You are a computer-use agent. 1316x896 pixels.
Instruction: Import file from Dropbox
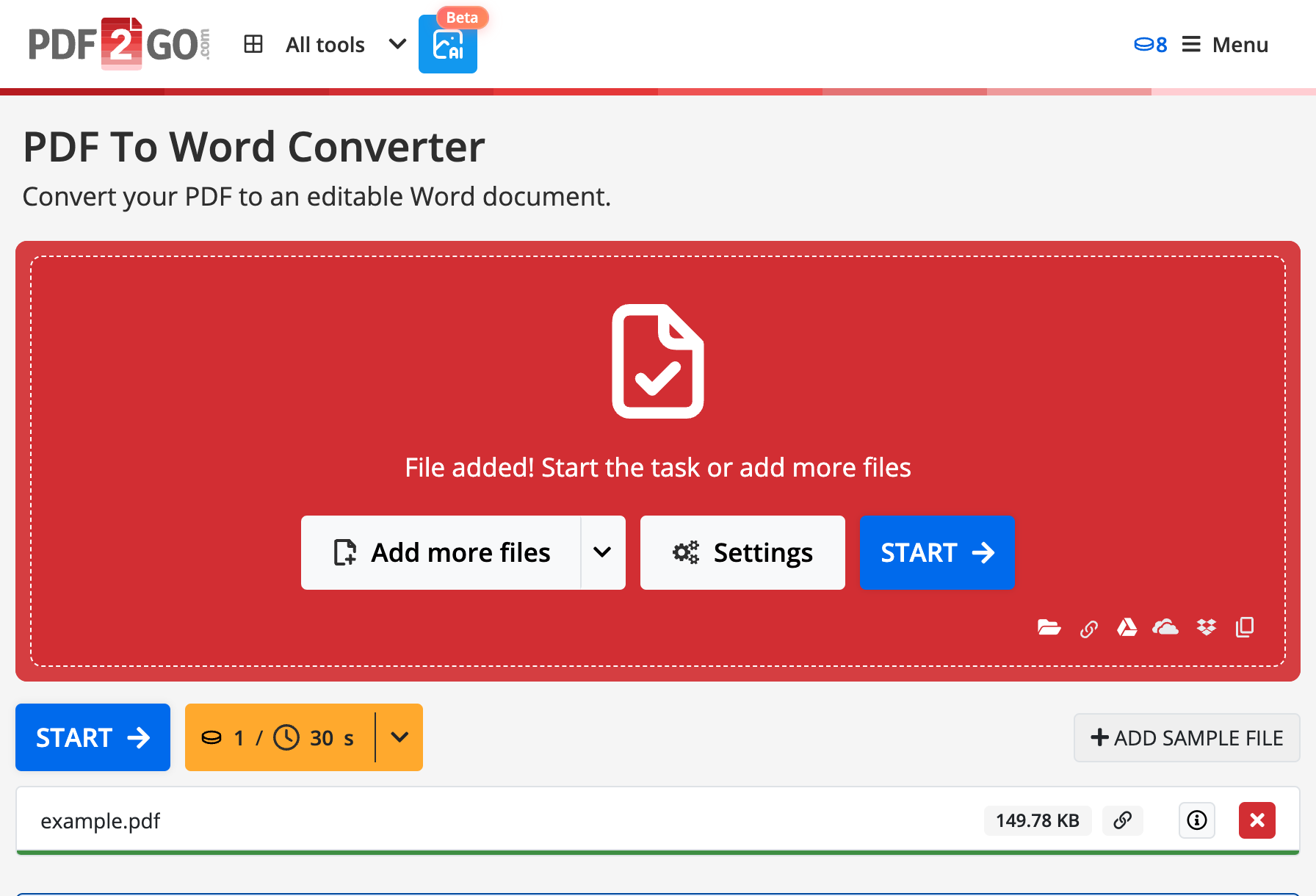point(1206,627)
